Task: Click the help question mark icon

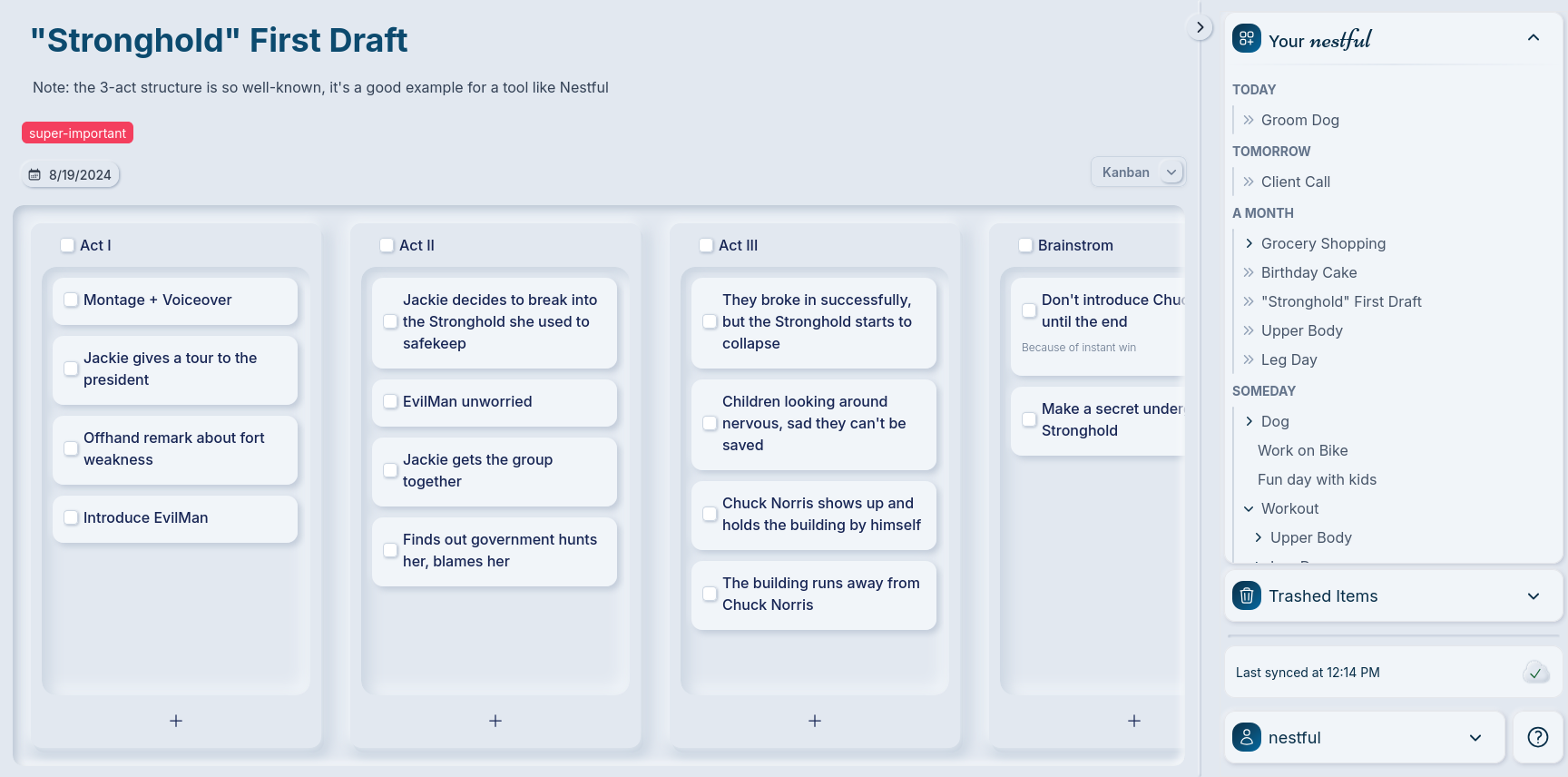Action: pyautogui.click(x=1537, y=737)
